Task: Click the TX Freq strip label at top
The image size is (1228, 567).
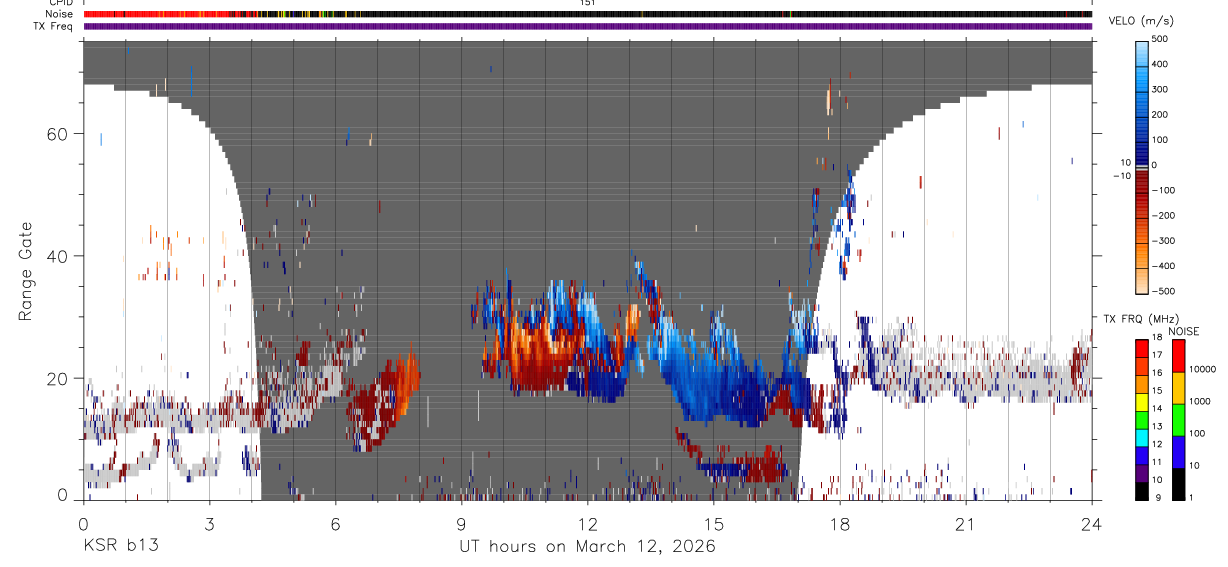Action: [54, 26]
